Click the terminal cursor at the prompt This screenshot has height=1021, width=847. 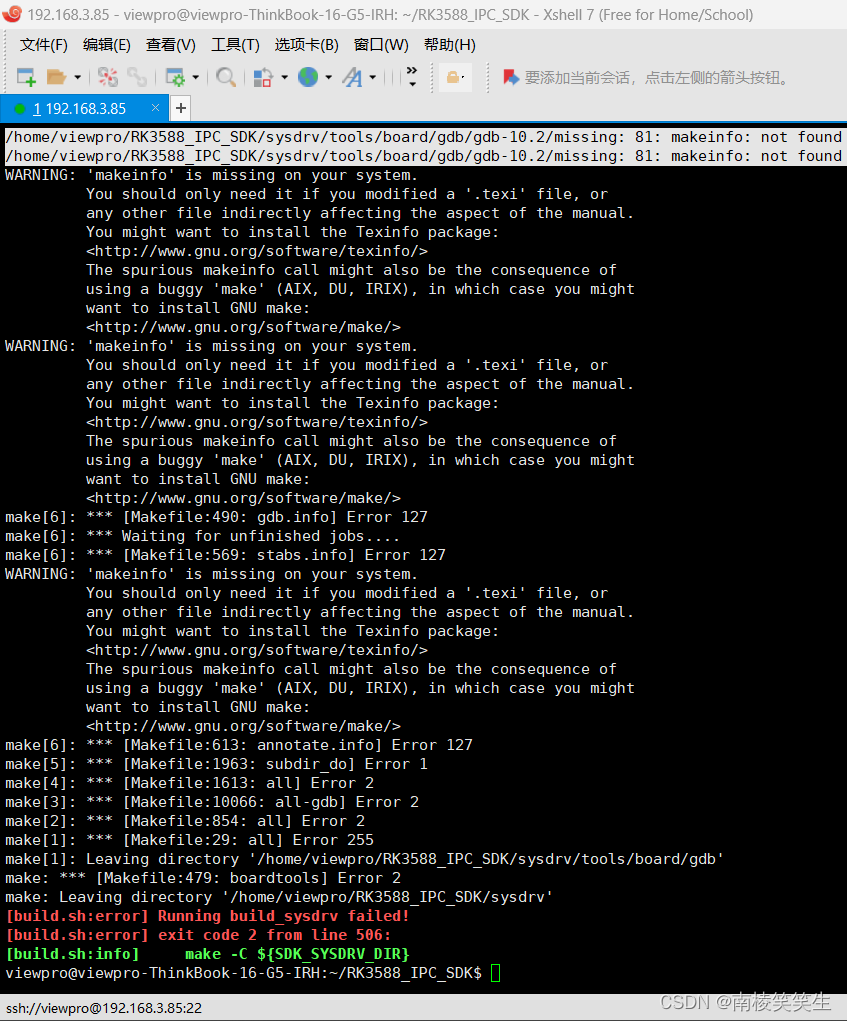495,973
